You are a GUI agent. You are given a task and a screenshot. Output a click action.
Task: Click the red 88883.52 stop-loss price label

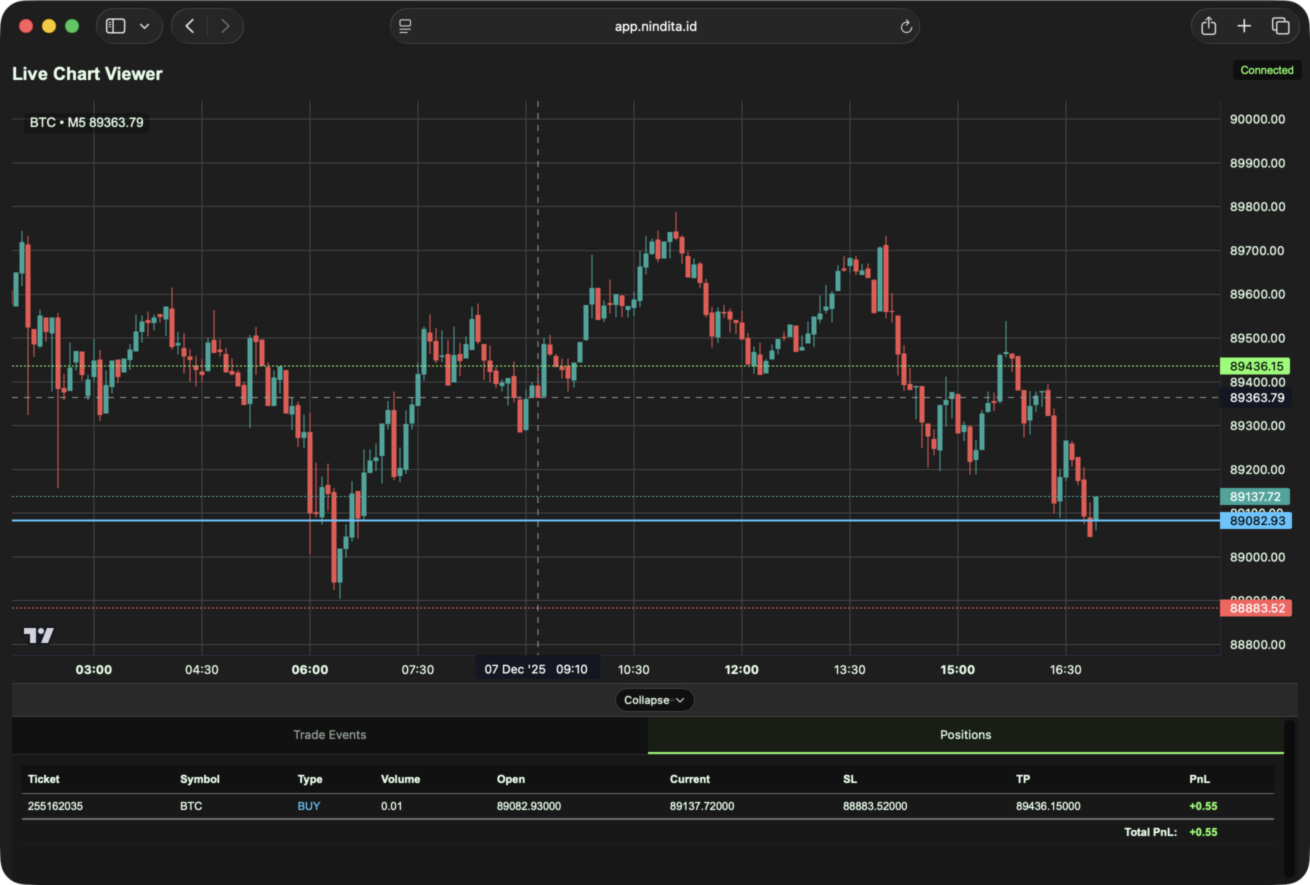pos(1256,608)
